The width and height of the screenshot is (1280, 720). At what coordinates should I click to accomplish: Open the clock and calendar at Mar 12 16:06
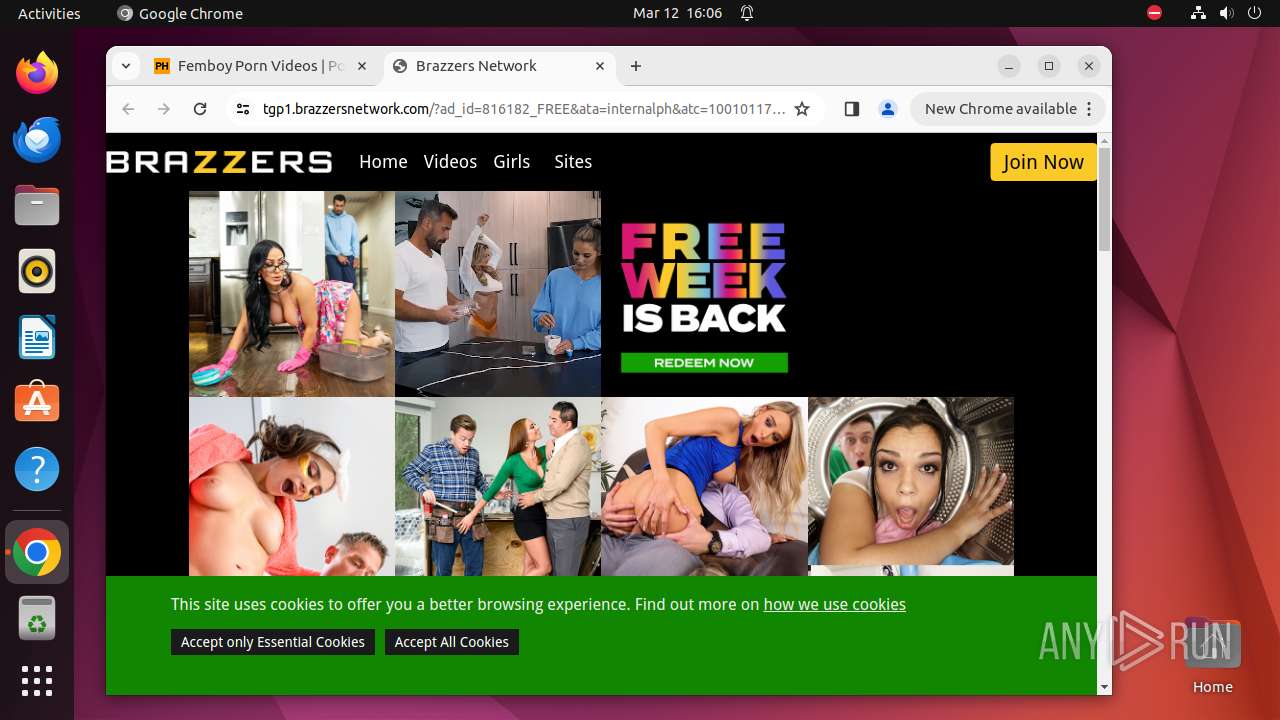(x=677, y=13)
